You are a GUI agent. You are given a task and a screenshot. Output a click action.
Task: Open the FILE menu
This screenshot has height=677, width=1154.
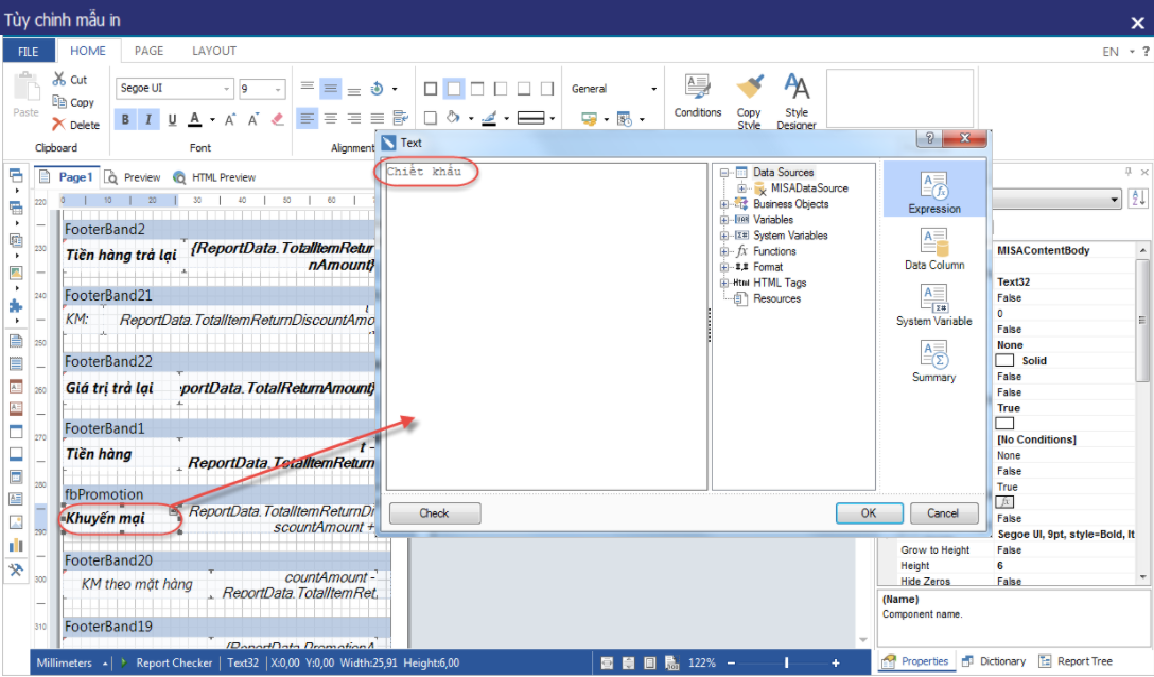[29, 51]
